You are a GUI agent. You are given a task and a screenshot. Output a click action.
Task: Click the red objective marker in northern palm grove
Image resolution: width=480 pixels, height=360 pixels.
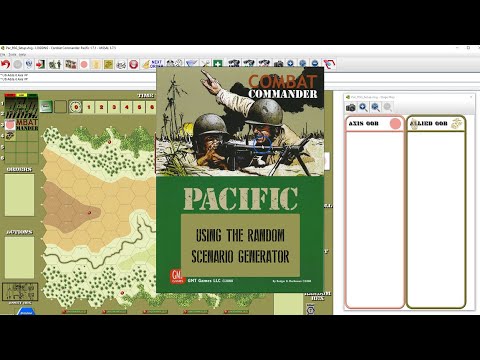click(109, 142)
